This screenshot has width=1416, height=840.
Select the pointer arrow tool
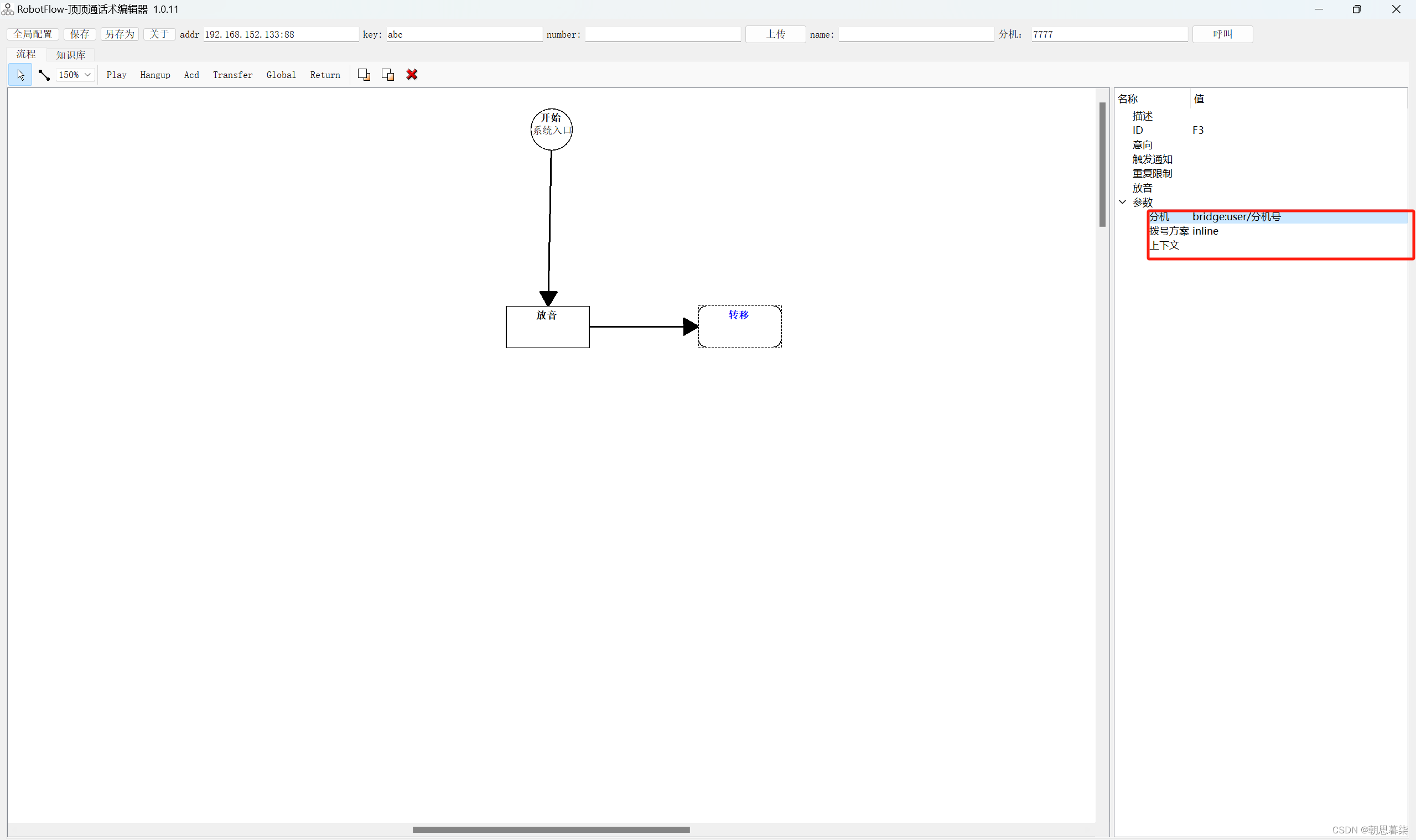tap(20, 75)
